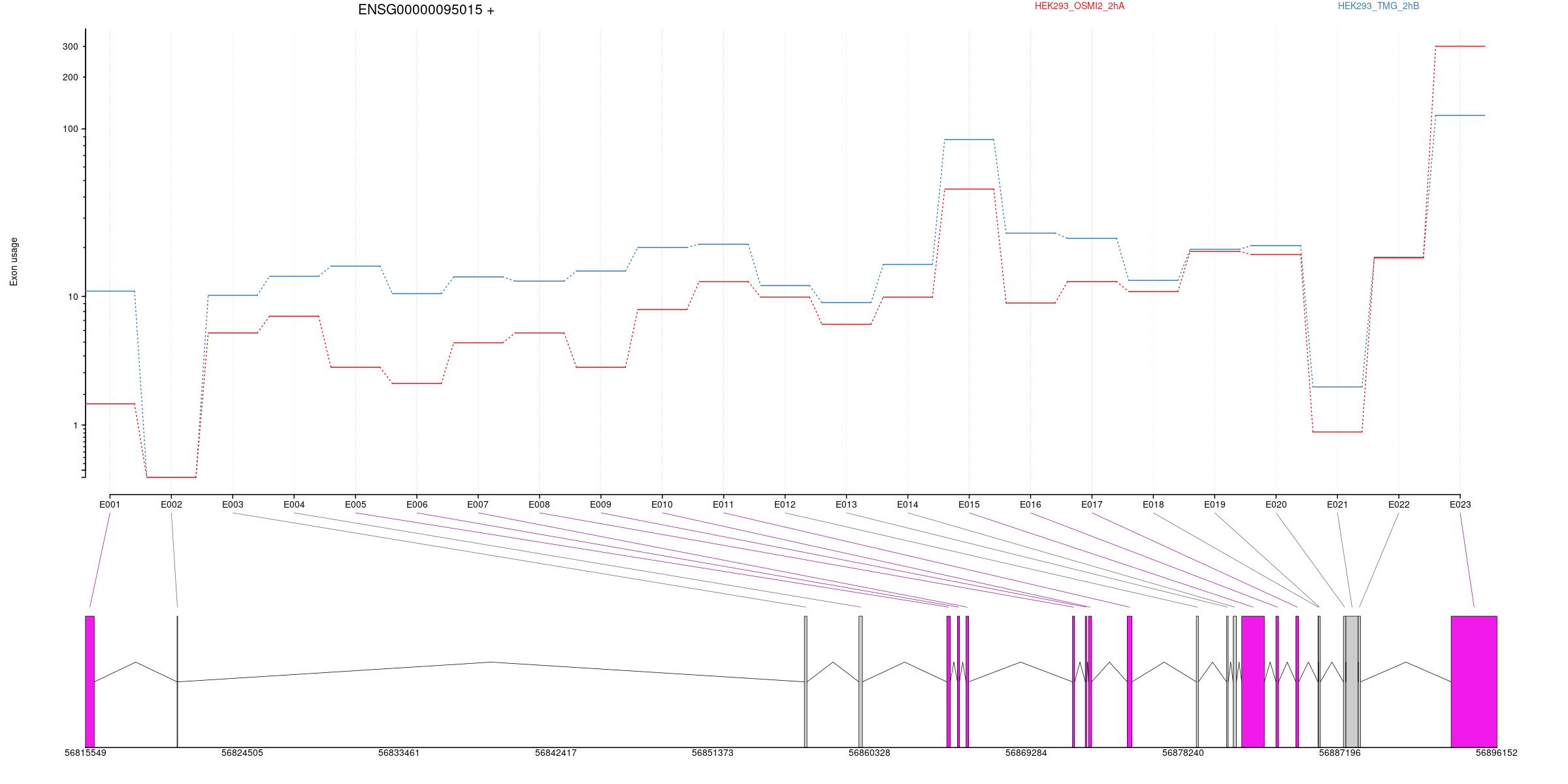Viewport: 1568px width, 784px height.
Task: Click the E023 exon label
Action: coord(1460,504)
